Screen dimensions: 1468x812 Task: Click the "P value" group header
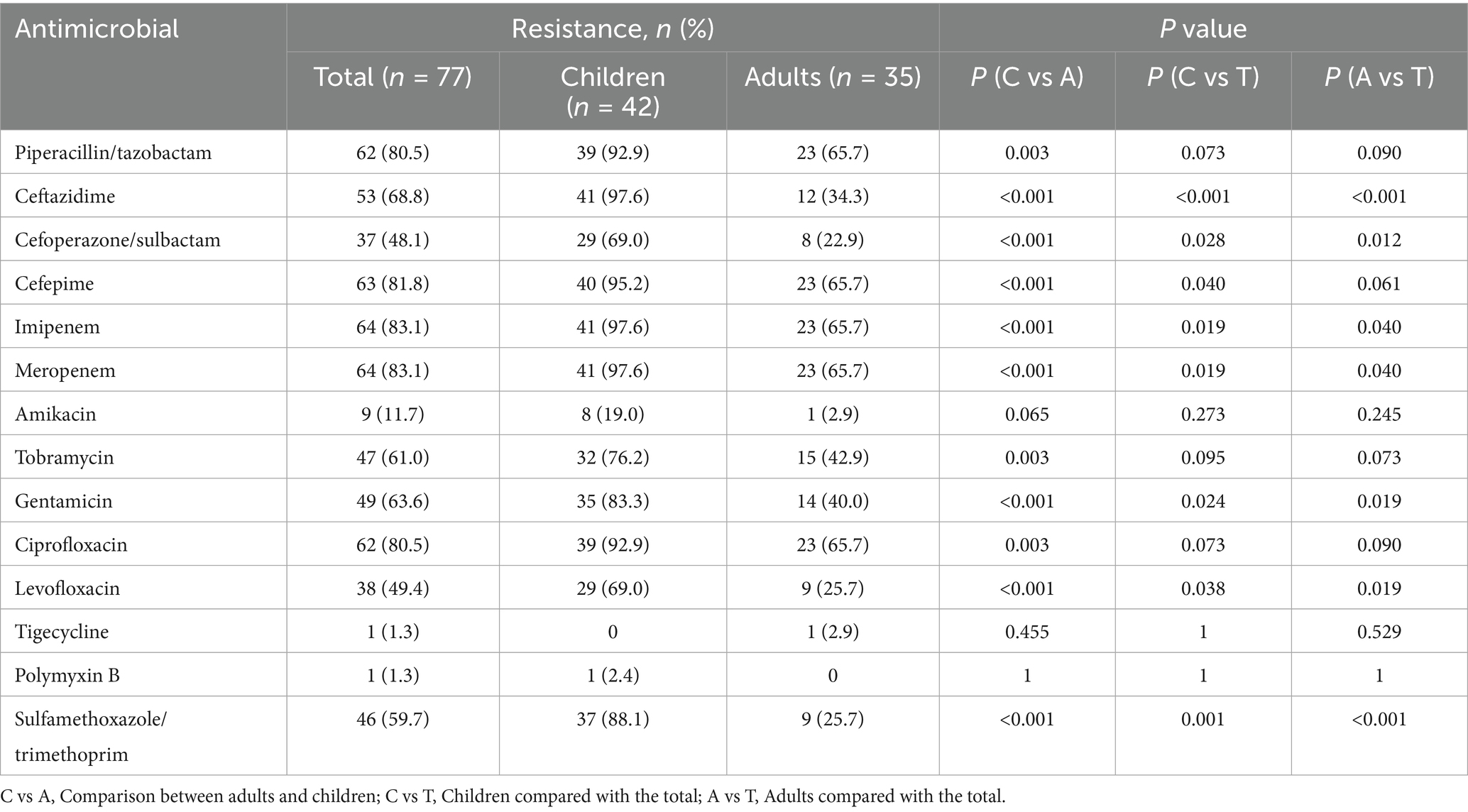(1203, 29)
